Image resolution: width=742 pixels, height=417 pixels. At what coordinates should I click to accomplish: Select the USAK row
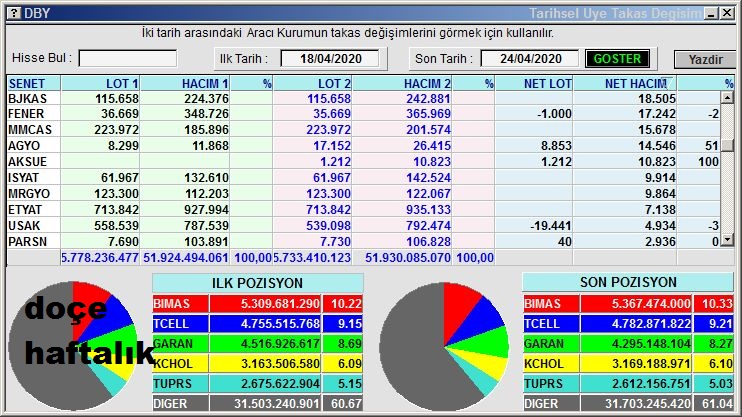pos(363,225)
